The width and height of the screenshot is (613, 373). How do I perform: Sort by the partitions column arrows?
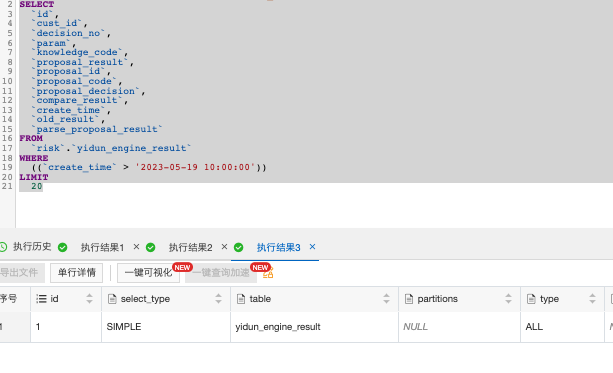pyautogui.click(x=508, y=299)
